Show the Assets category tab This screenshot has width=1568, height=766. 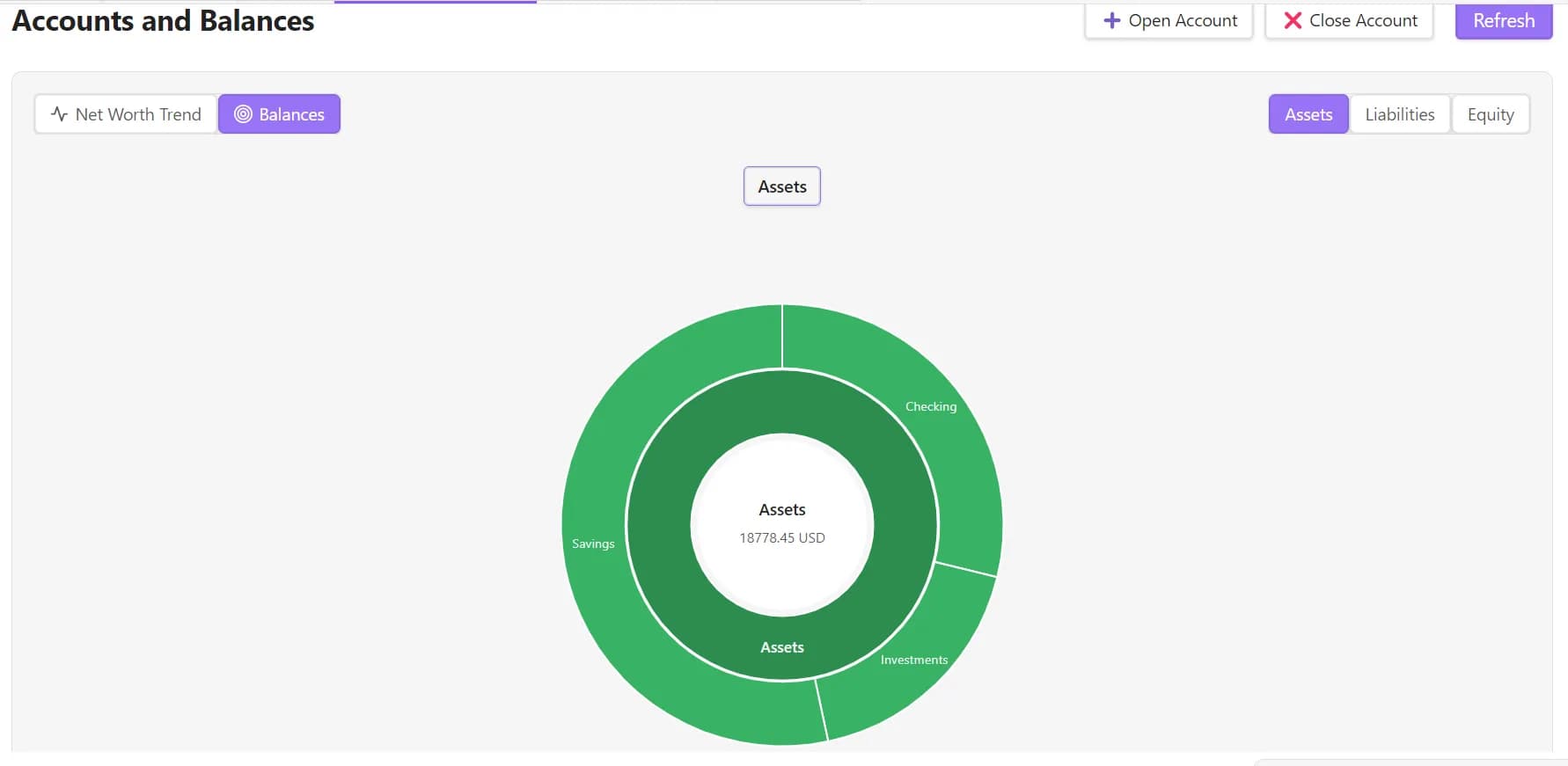(x=1308, y=114)
